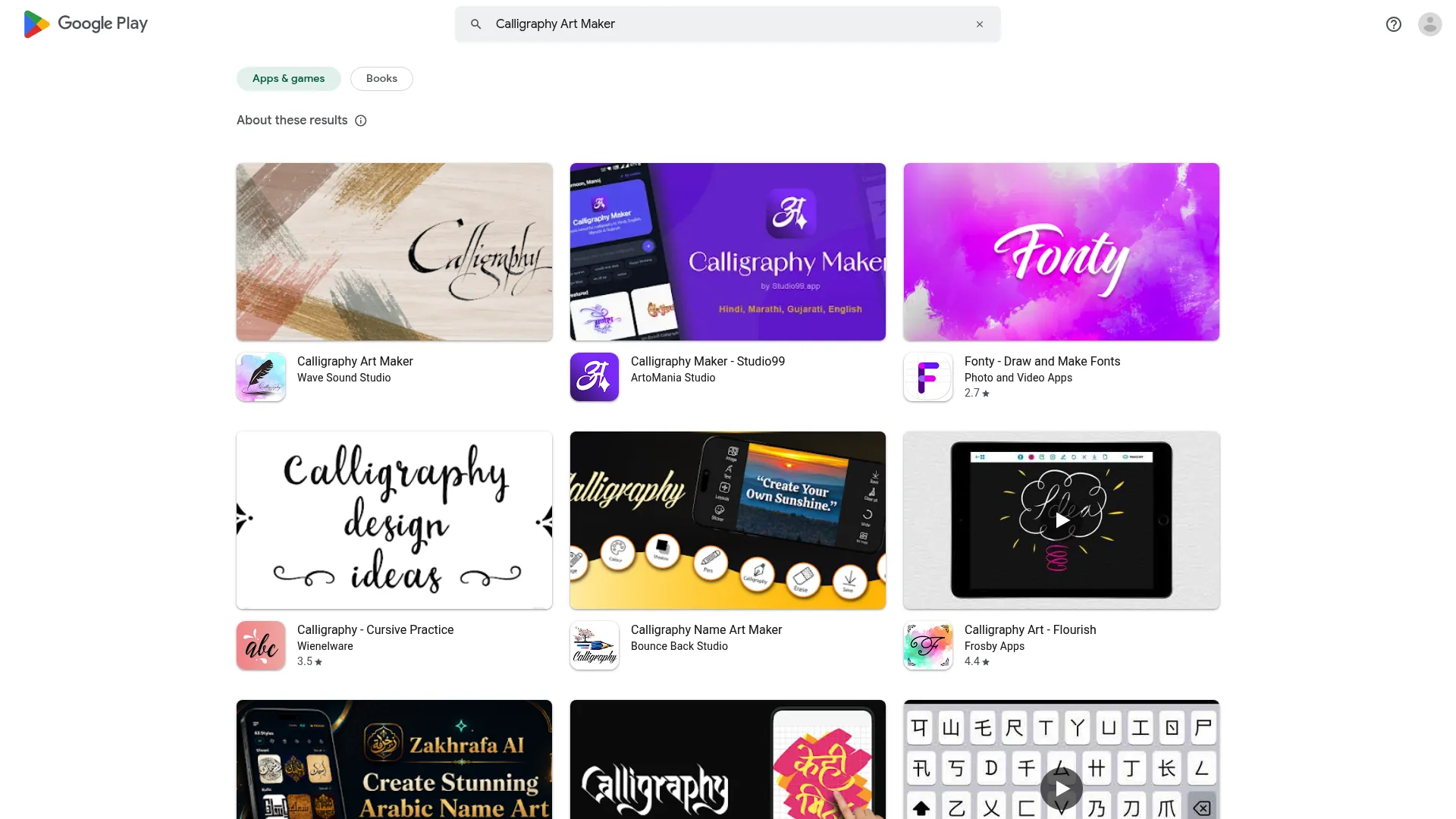Open the Zakhrafa AI Arabic Name Art banner
The height and width of the screenshot is (819, 1456).
pyautogui.click(x=394, y=759)
